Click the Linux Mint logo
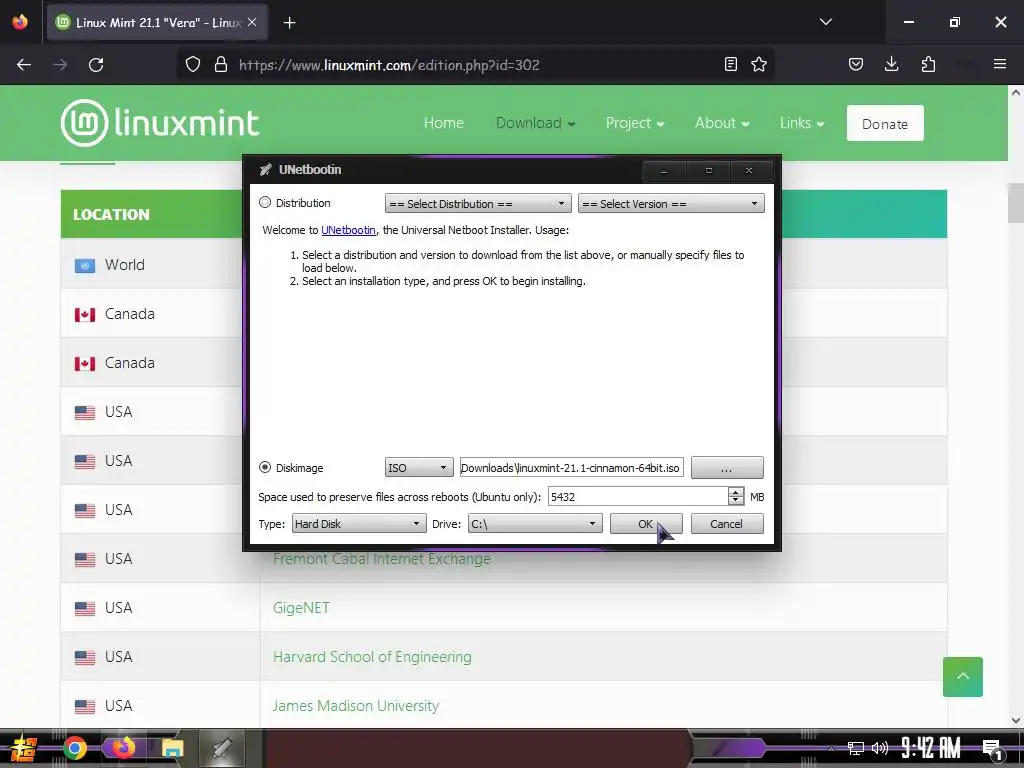 [160, 123]
